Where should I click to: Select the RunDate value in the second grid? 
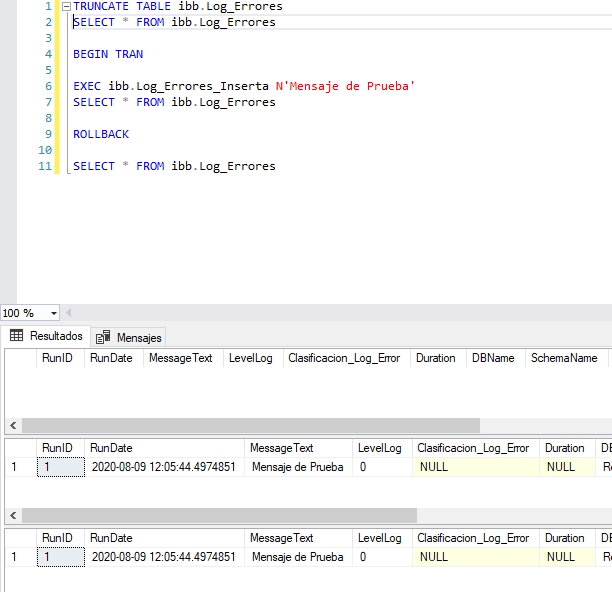(164, 467)
